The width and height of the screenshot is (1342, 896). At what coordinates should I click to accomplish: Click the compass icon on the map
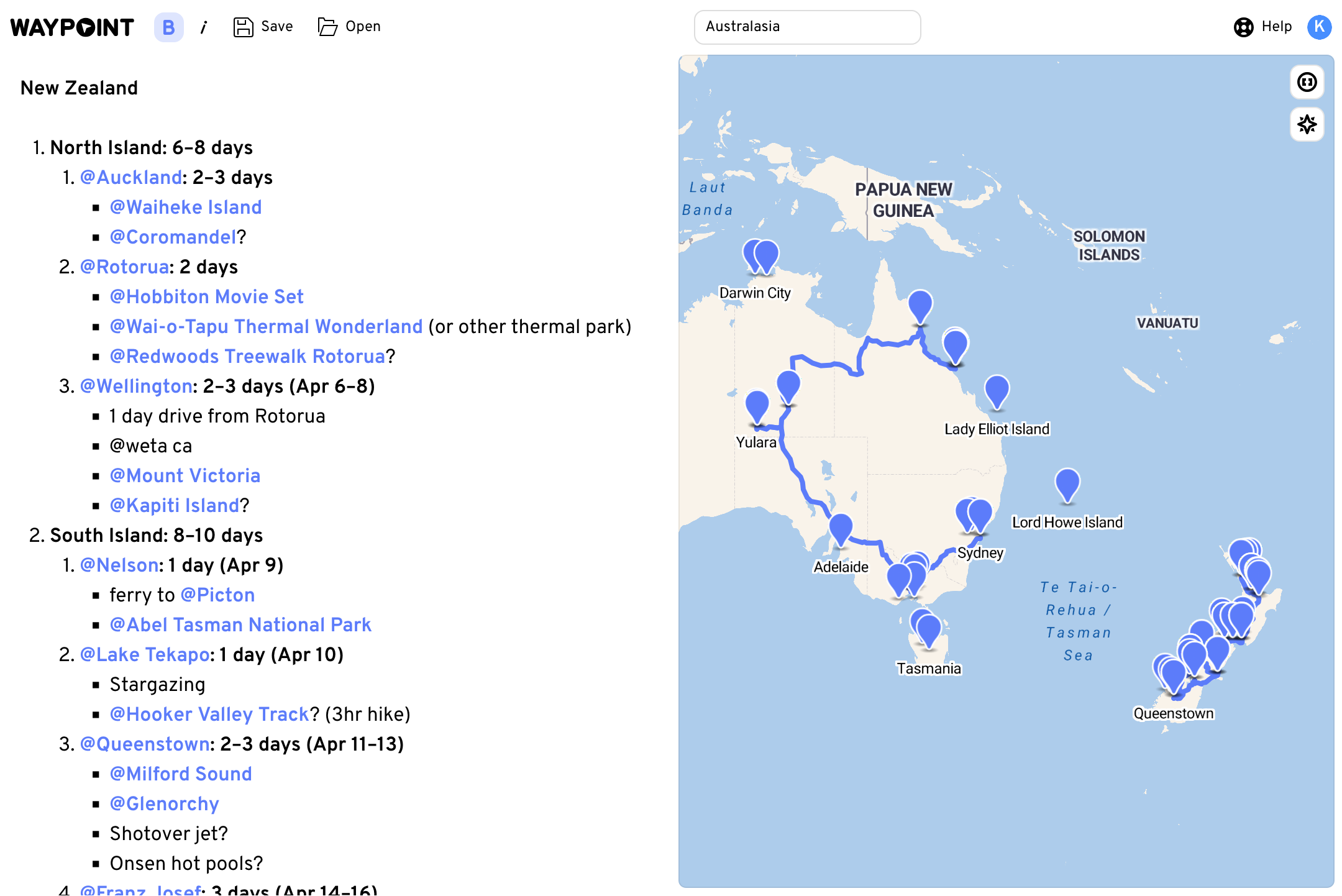[x=1307, y=125]
